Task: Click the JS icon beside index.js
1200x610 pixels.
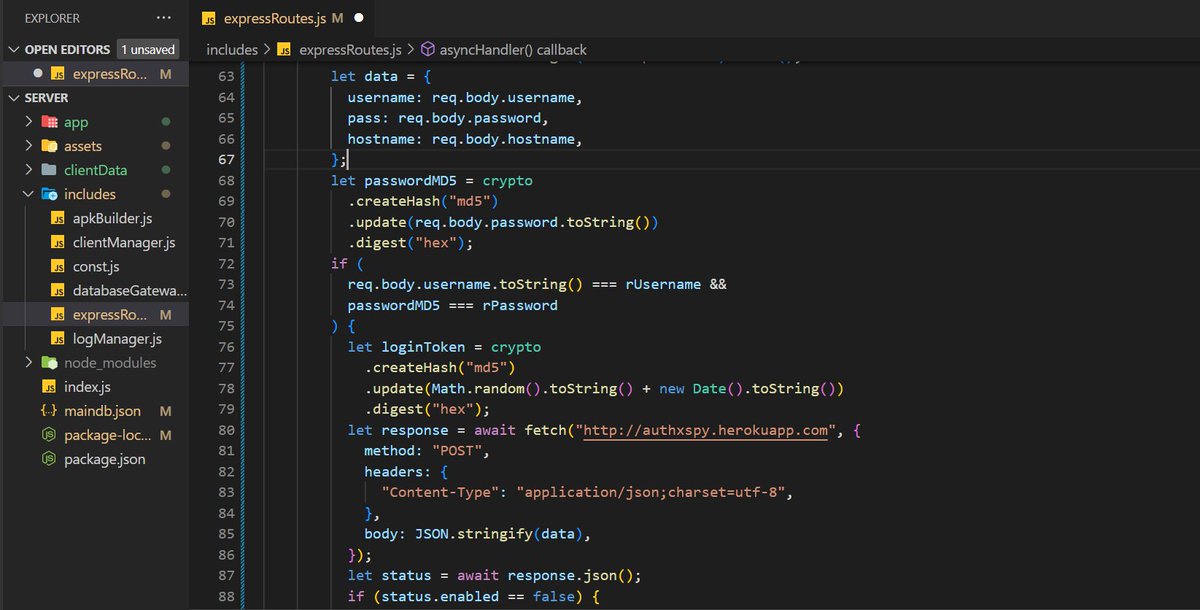Action: pos(49,387)
